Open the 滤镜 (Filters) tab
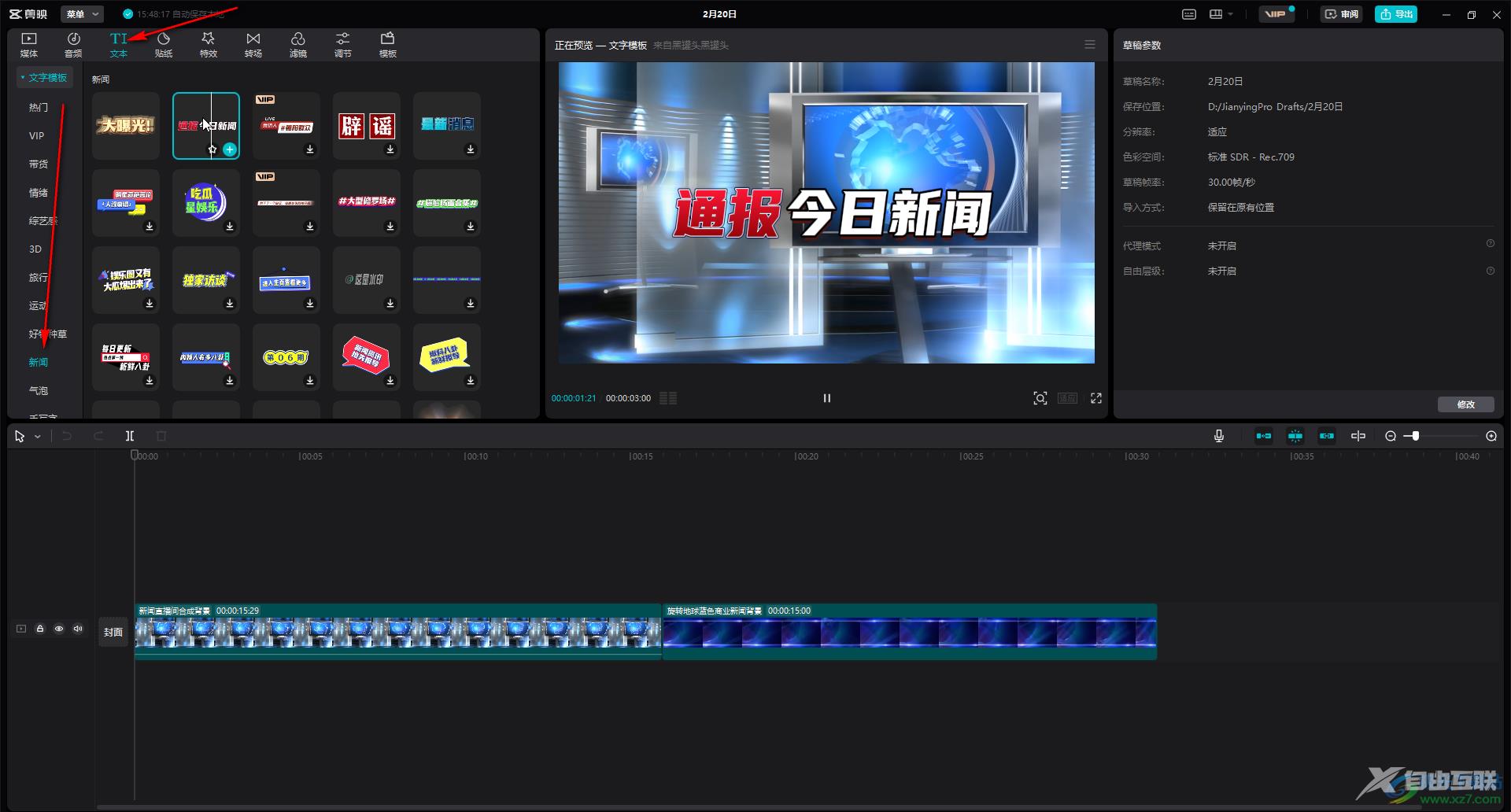This screenshot has height=812, width=1511. pyautogui.click(x=298, y=45)
